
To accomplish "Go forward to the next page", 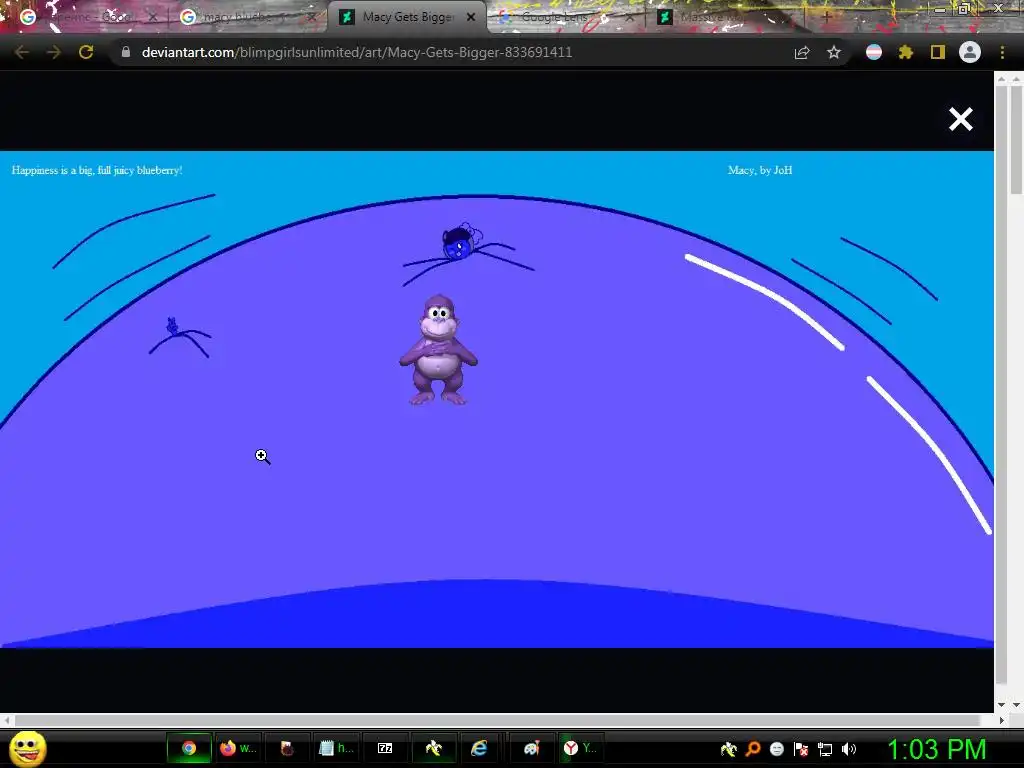I will (x=54, y=52).
